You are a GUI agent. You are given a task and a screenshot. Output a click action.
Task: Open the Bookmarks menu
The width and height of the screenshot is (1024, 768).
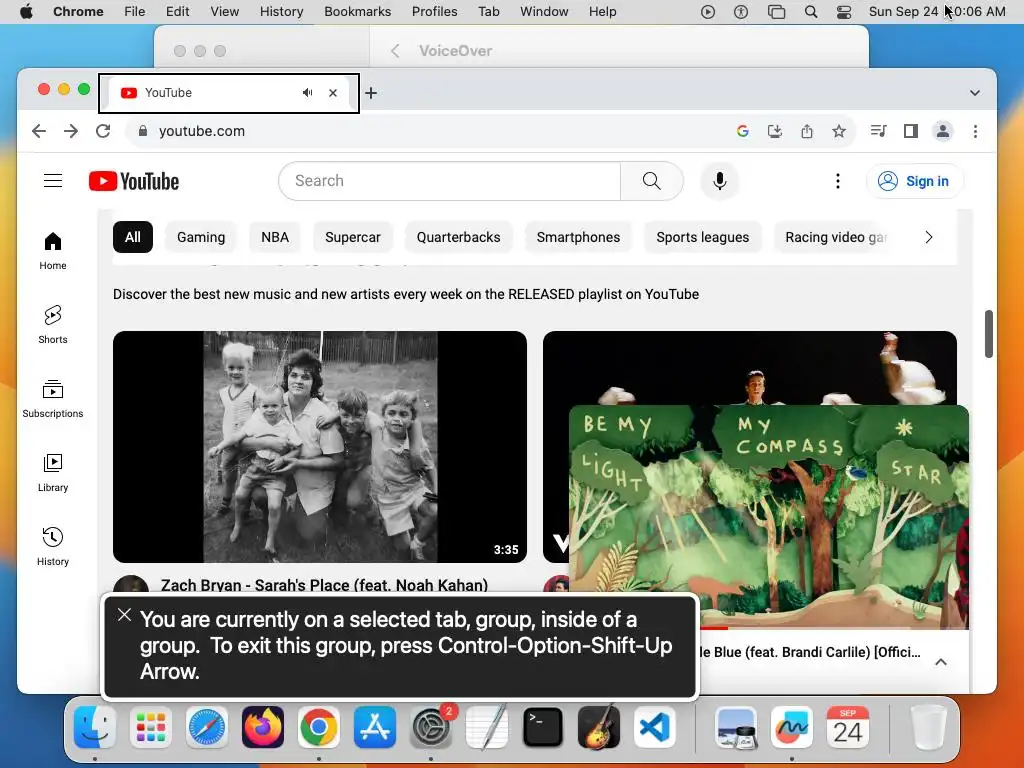358,12
